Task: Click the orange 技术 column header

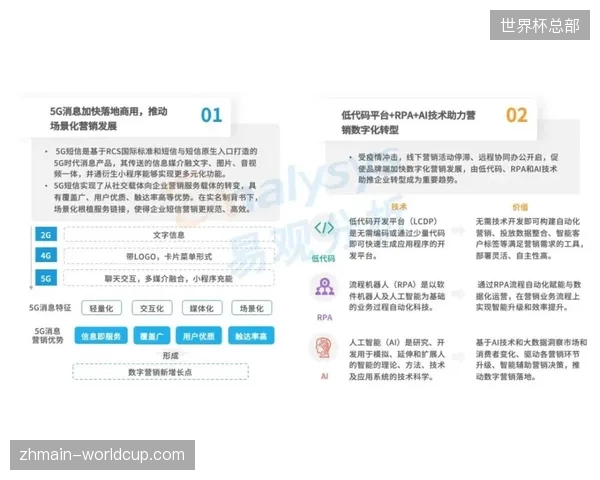Action: (x=399, y=207)
